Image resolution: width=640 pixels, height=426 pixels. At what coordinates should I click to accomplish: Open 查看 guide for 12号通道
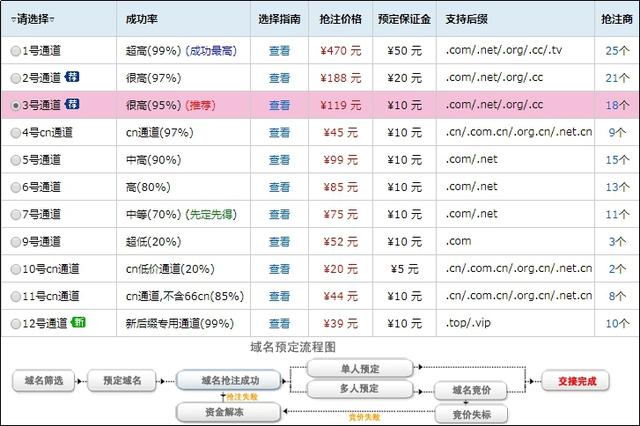(x=280, y=324)
